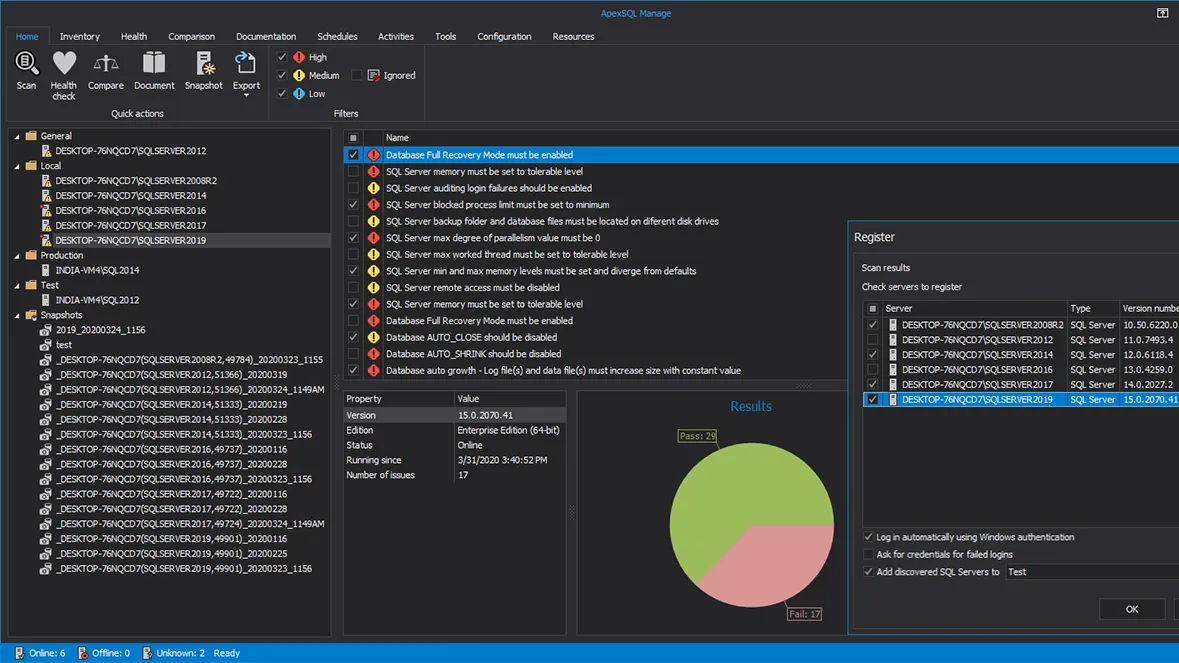Collapse the Snapshots tree group

(x=17, y=315)
